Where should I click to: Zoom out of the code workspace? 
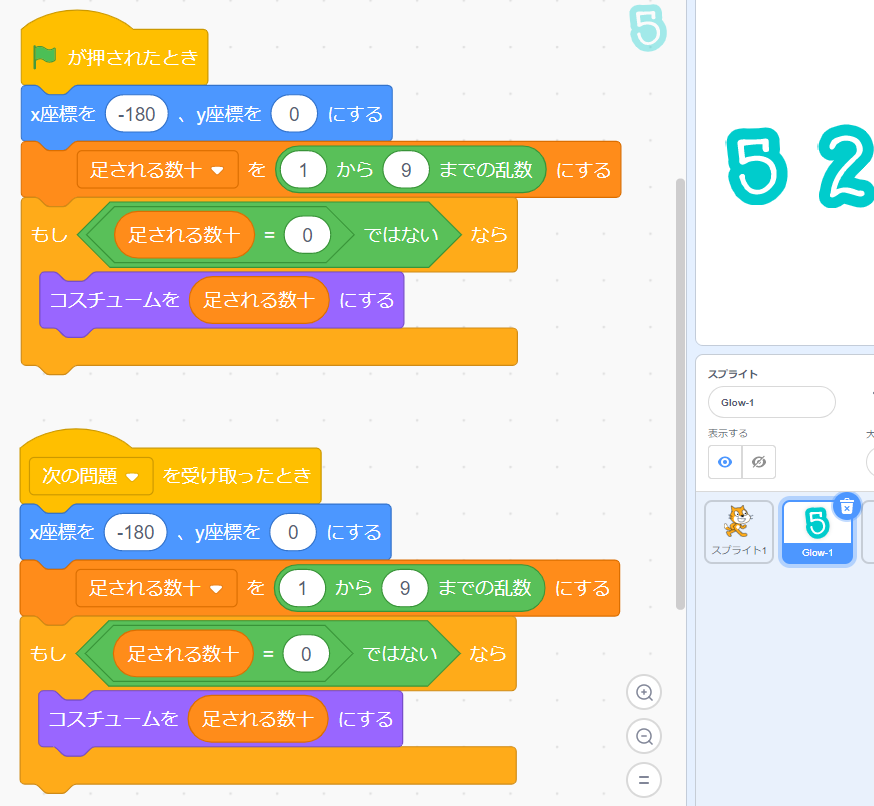(x=644, y=736)
